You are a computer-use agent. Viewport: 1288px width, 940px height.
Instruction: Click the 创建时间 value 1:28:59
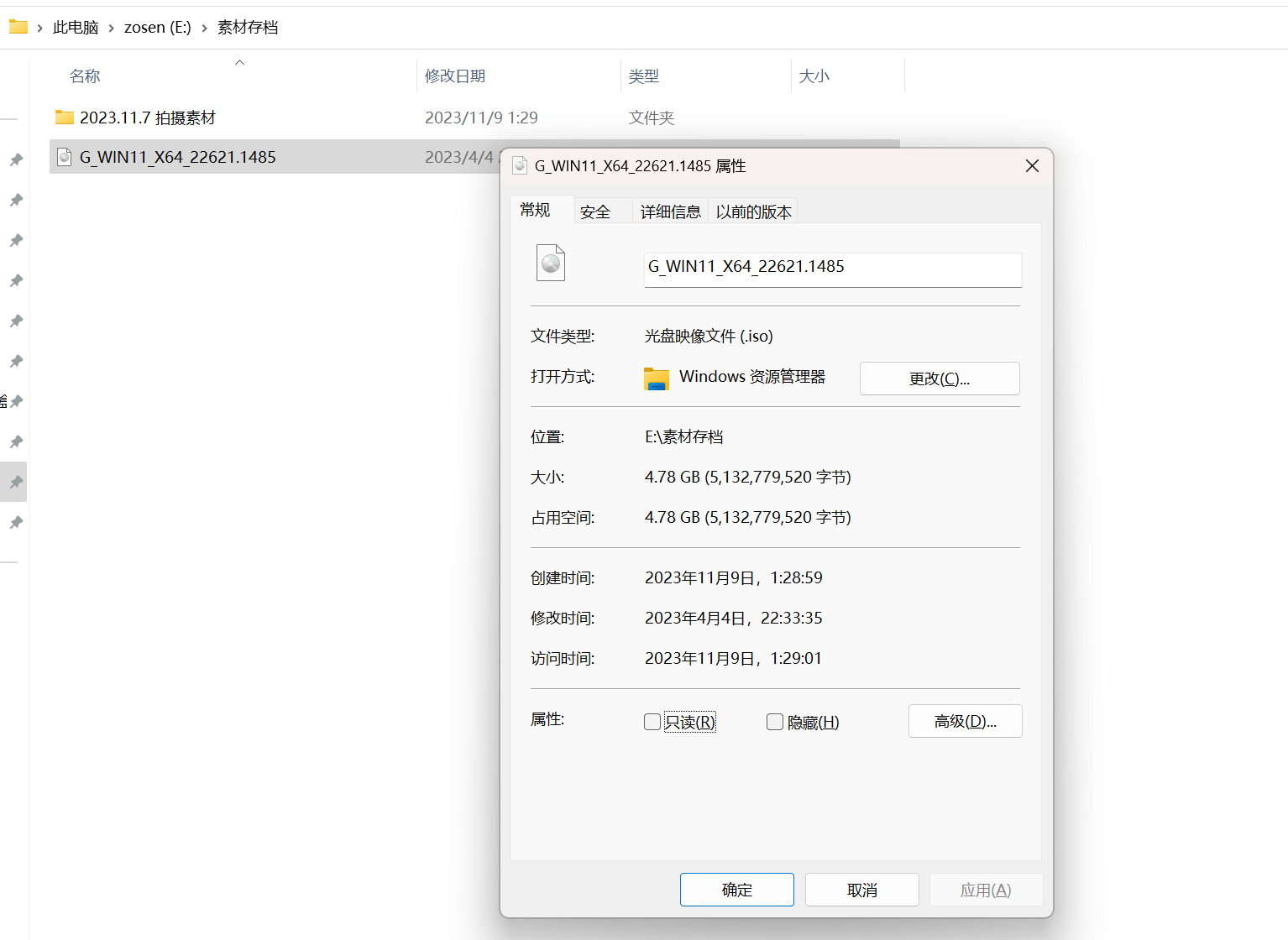click(x=734, y=577)
